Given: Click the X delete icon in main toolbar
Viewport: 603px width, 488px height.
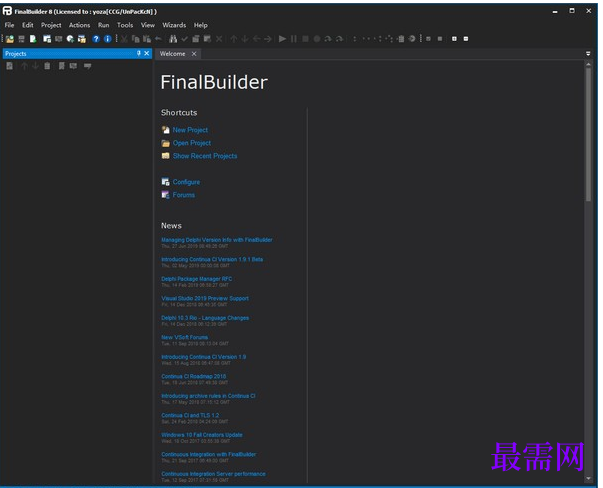Looking at the screenshot, I should point(219,39).
